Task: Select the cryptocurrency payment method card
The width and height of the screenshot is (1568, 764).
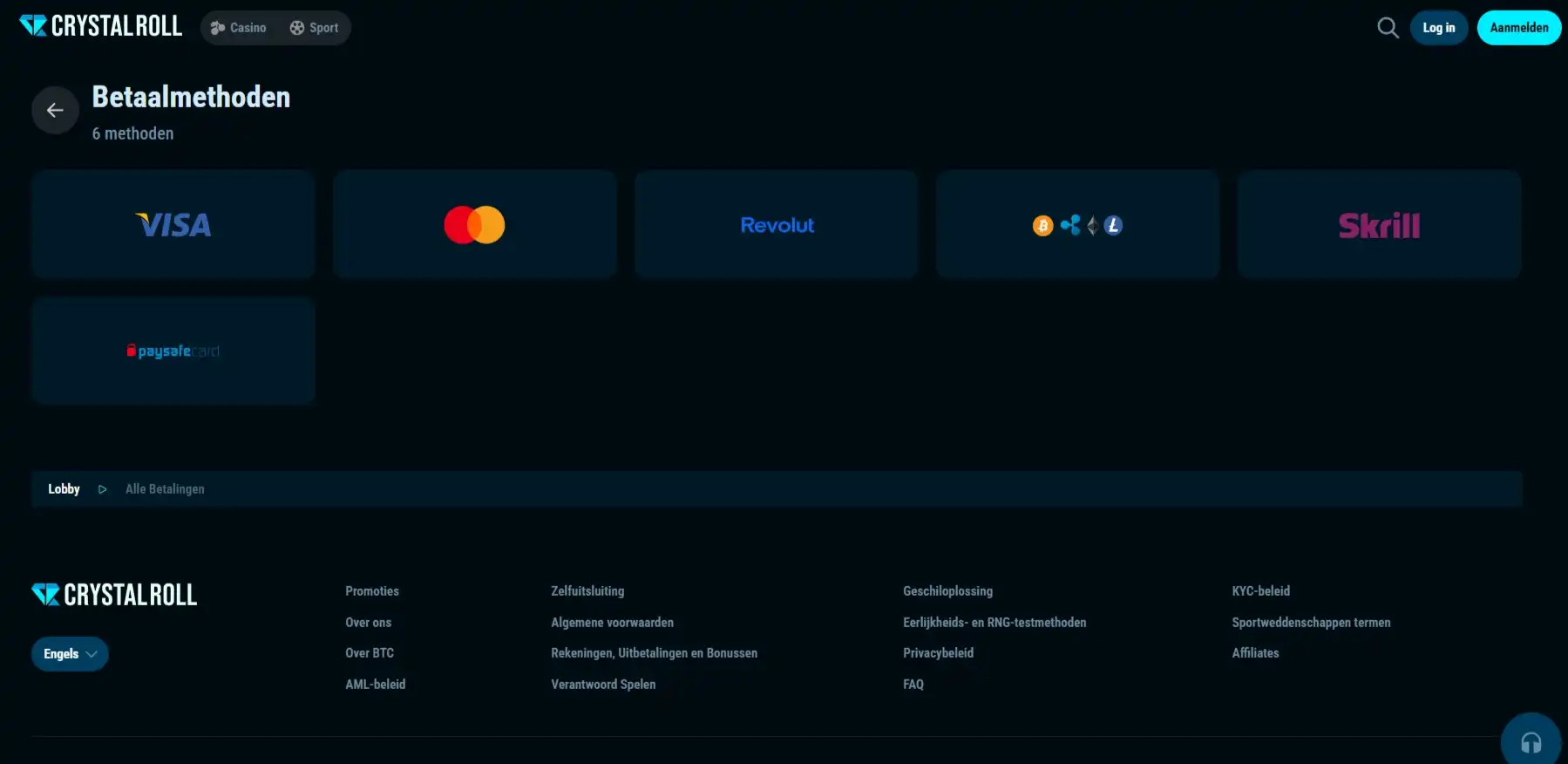Action: click(x=1078, y=225)
